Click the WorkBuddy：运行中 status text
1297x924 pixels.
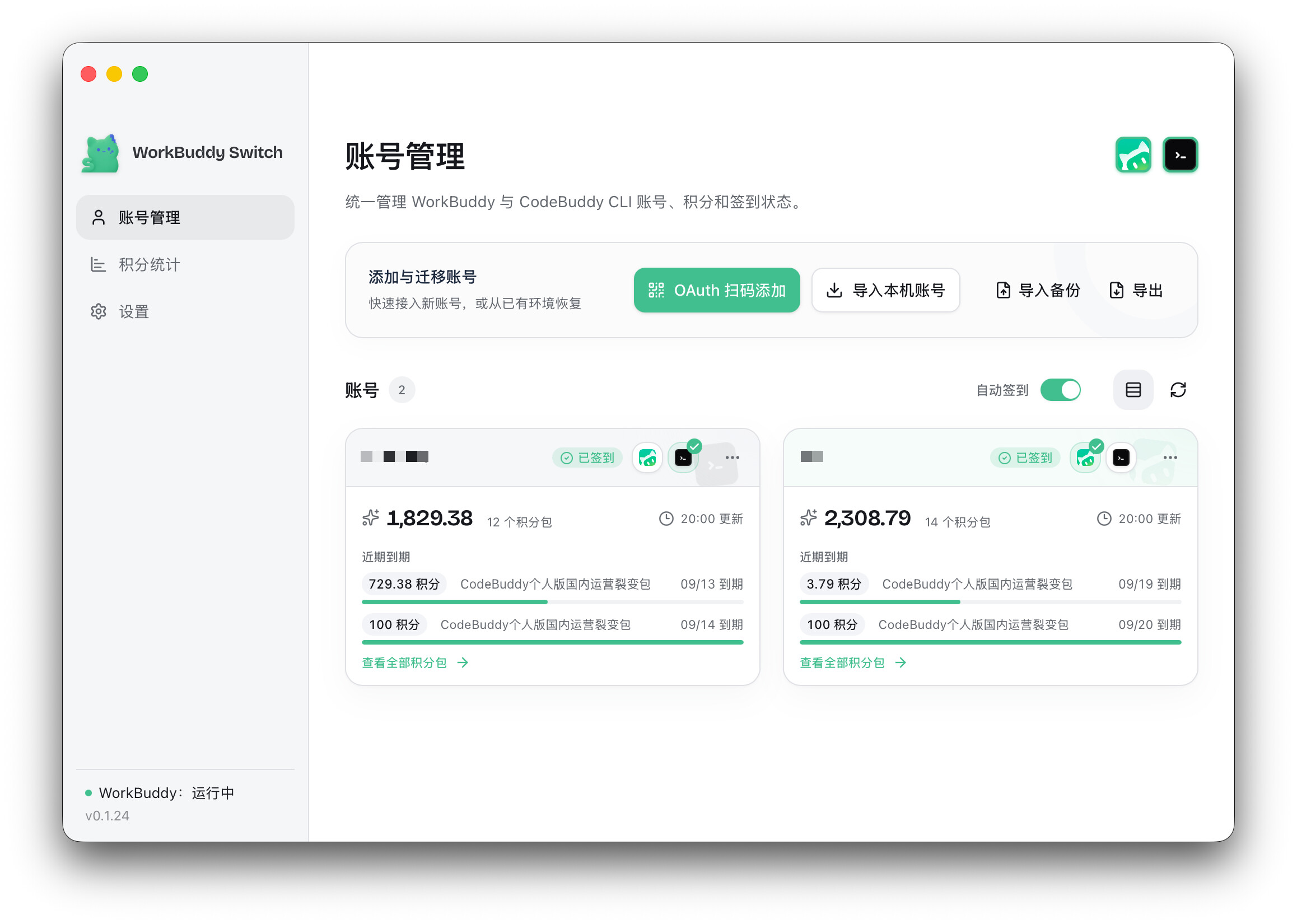point(166,792)
